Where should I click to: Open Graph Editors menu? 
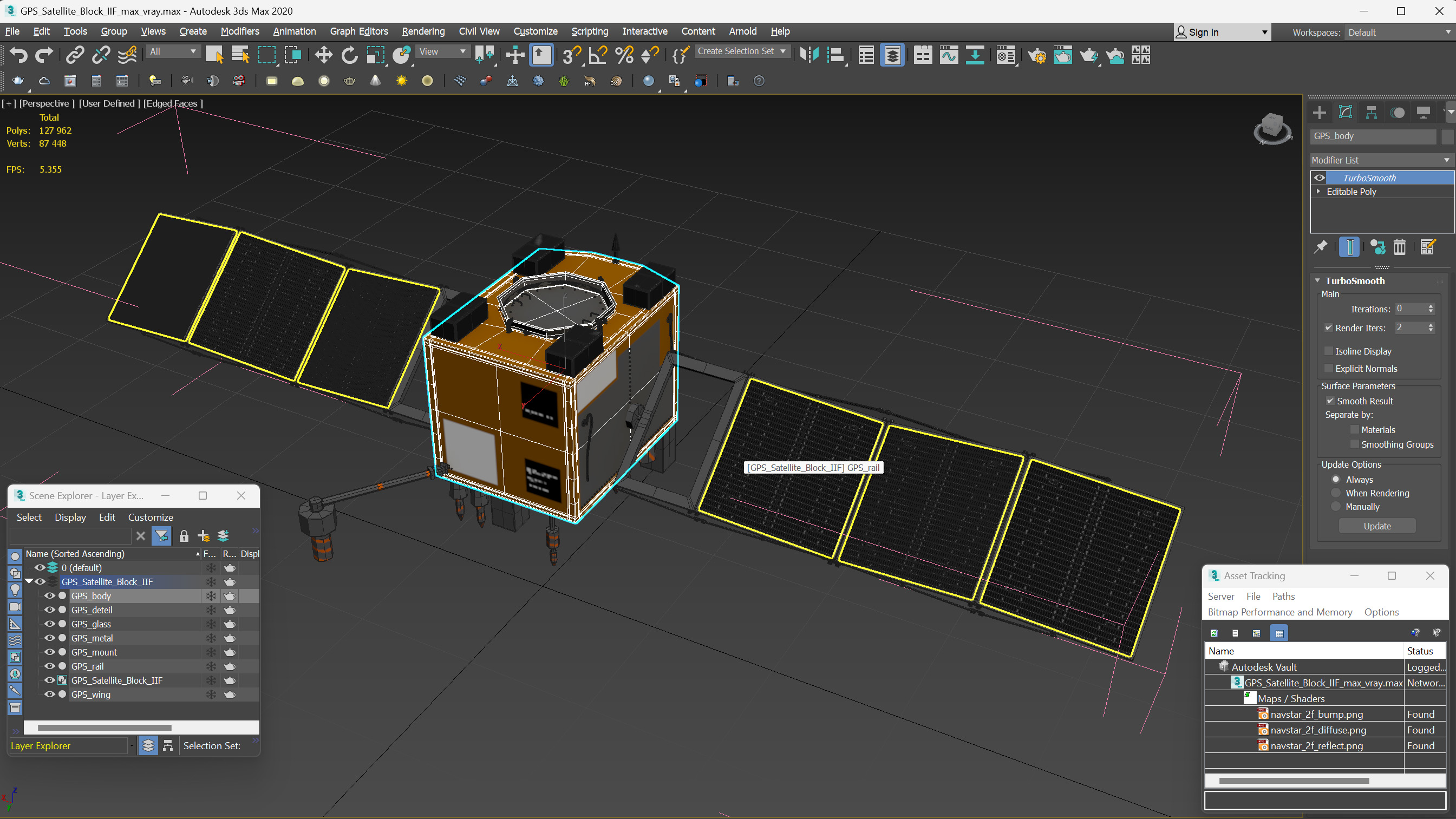(359, 31)
